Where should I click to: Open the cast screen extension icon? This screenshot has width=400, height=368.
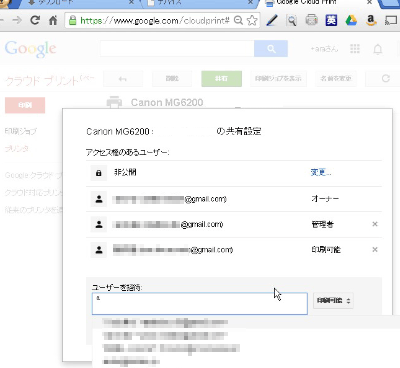[x=391, y=21]
